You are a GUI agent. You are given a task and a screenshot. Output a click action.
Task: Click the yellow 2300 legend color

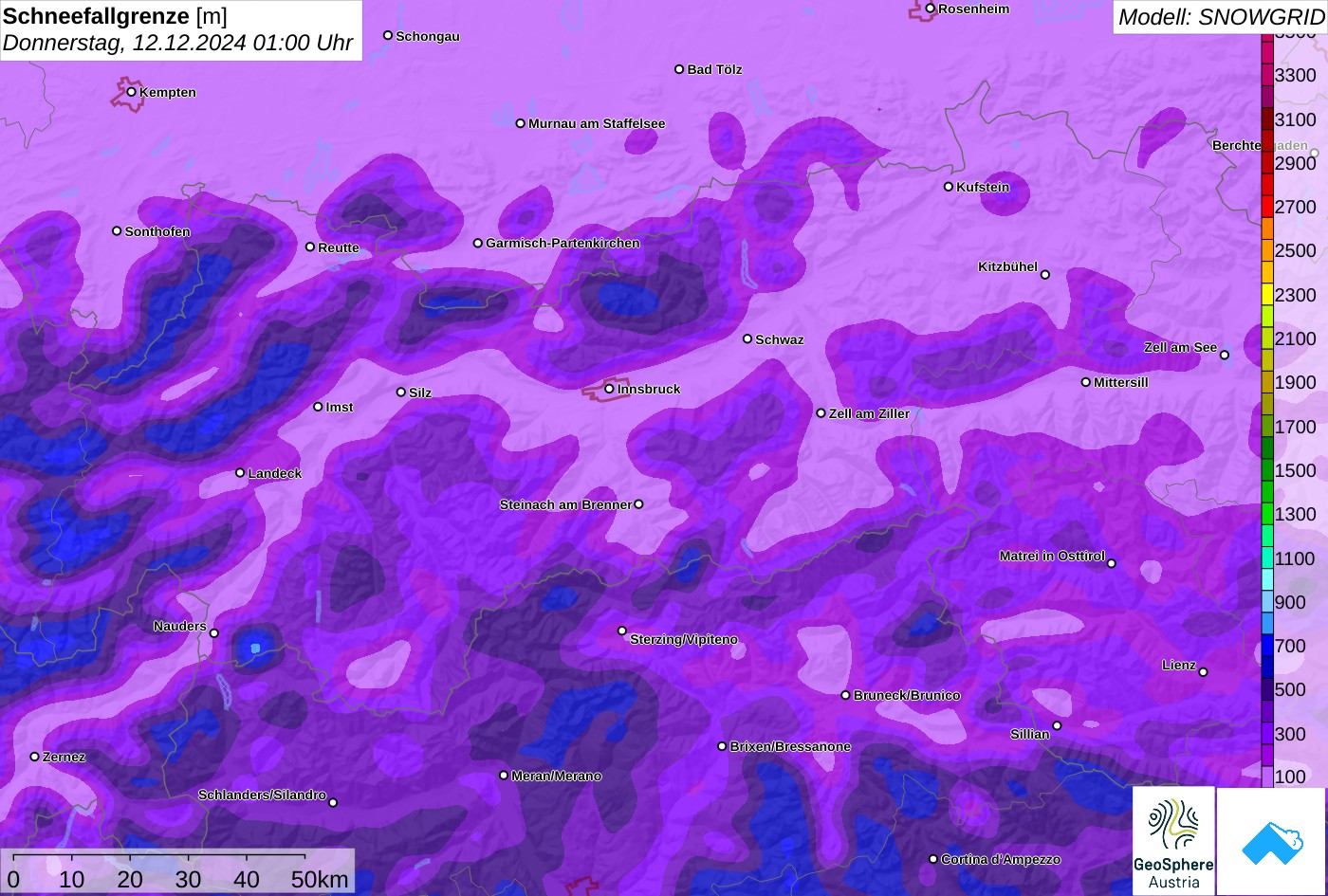tap(1267, 295)
